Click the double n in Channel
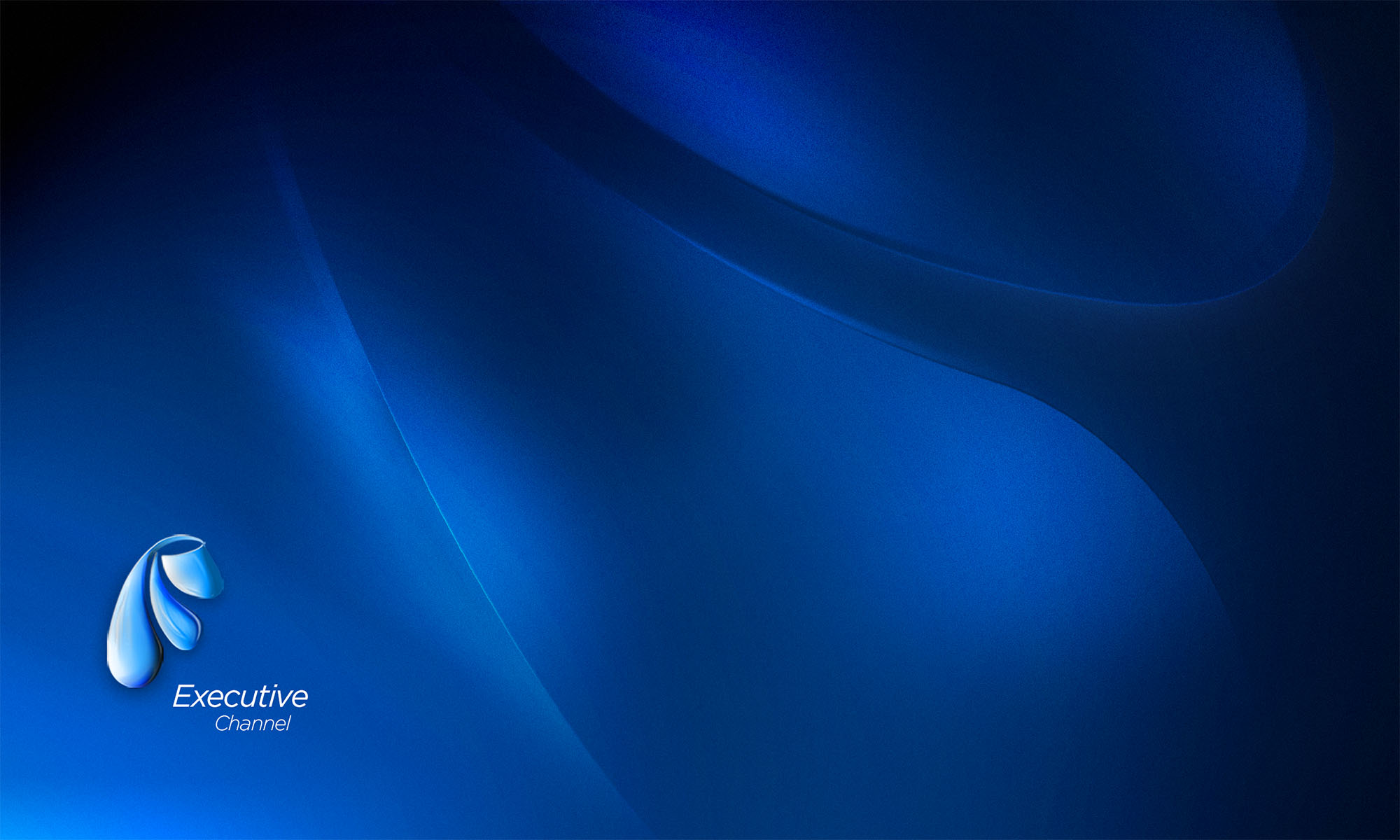The image size is (1400, 840). (x=262, y=725)
